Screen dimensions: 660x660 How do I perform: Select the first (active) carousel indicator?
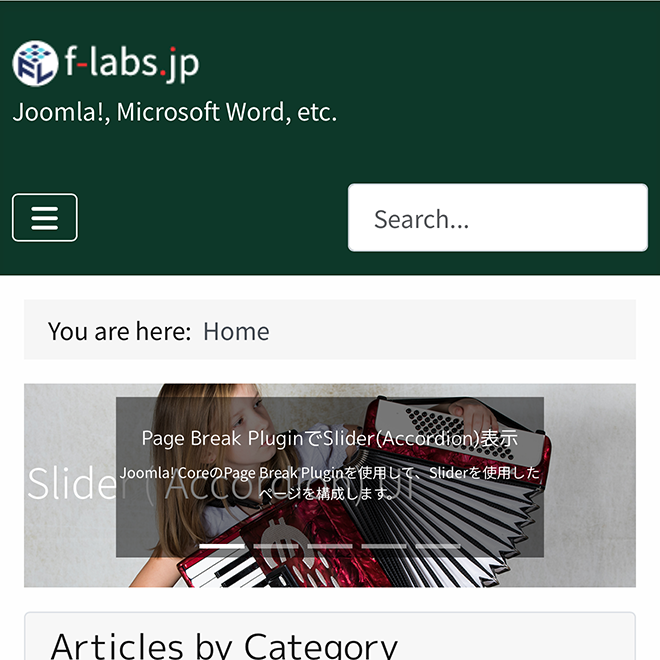pyautogui.click(x=221, y=546)
